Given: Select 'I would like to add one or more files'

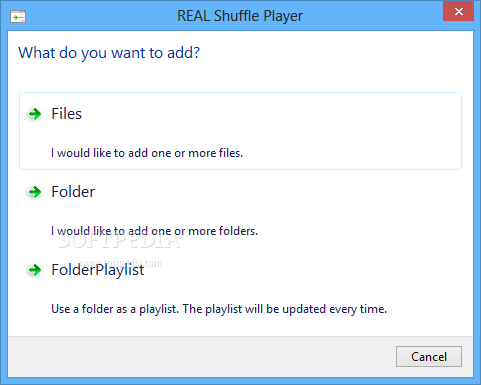Looking at the screenshot, I should coord(147,153).
